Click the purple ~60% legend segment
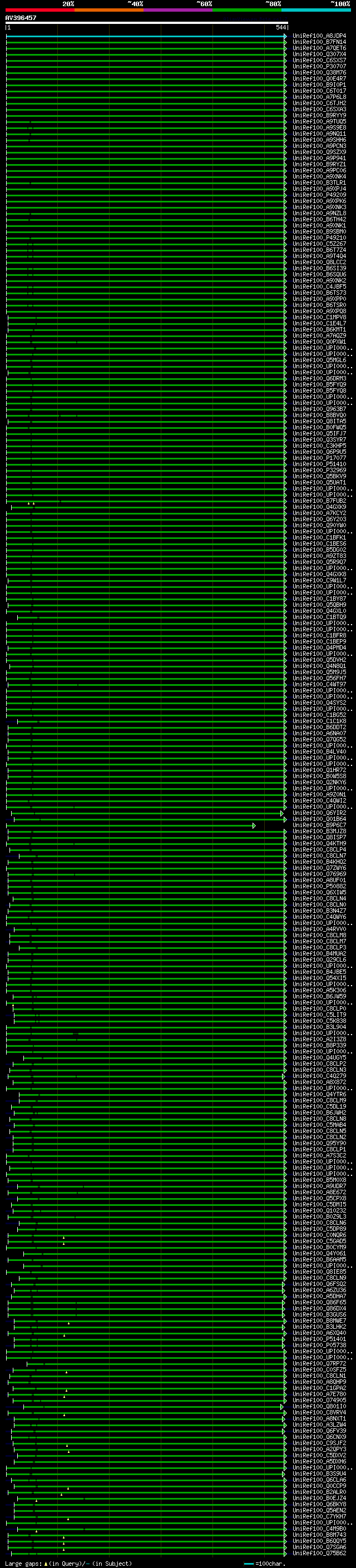 click(179, 10)
